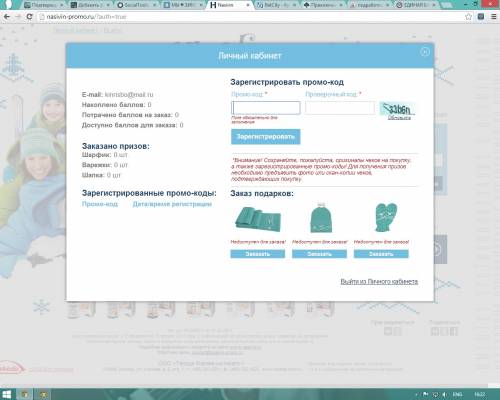The image size is (500, 400).
Task: Refresh captcha via Обновить link
Action: (x=399, y=118)
